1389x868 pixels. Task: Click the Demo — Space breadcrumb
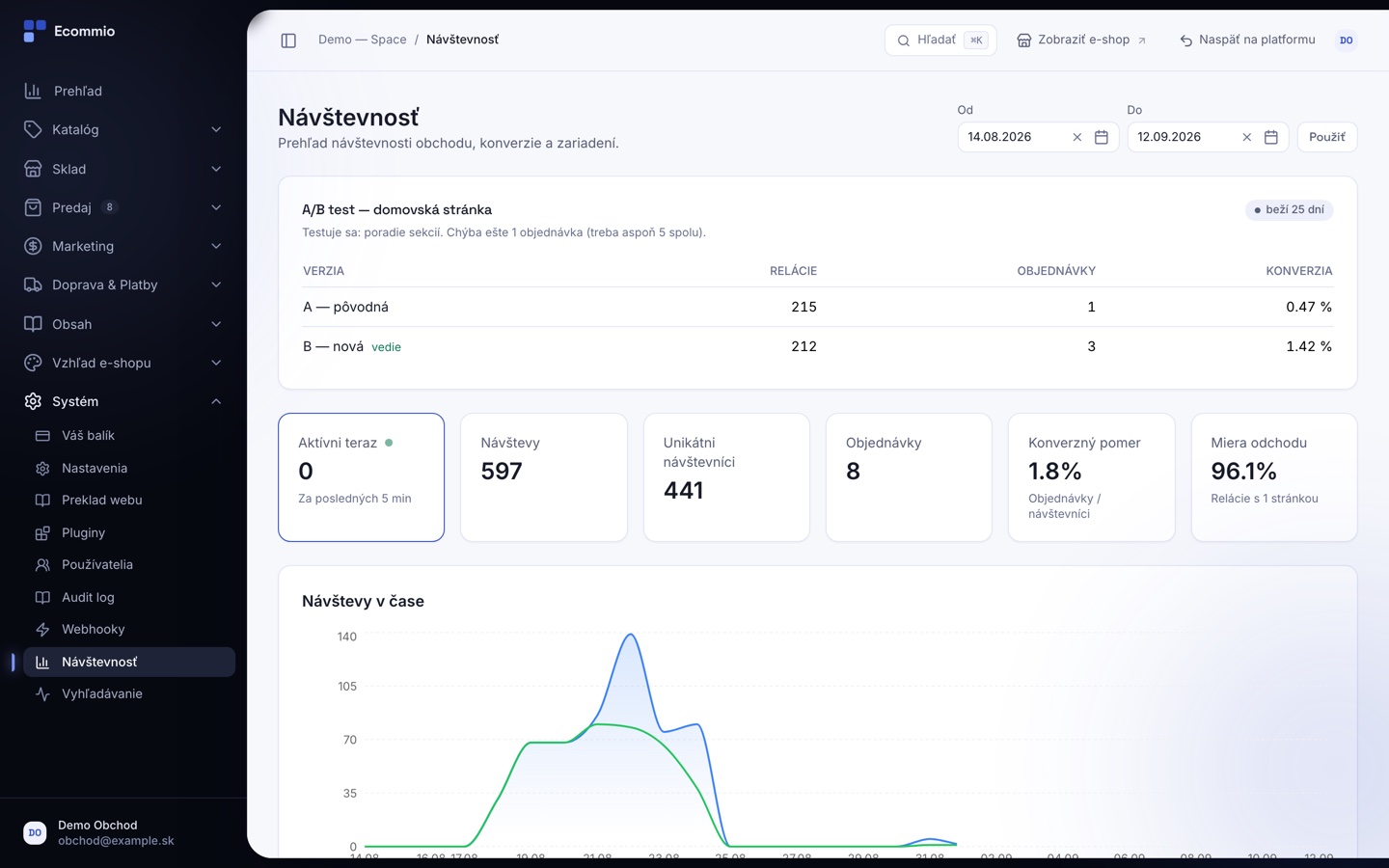363,40
